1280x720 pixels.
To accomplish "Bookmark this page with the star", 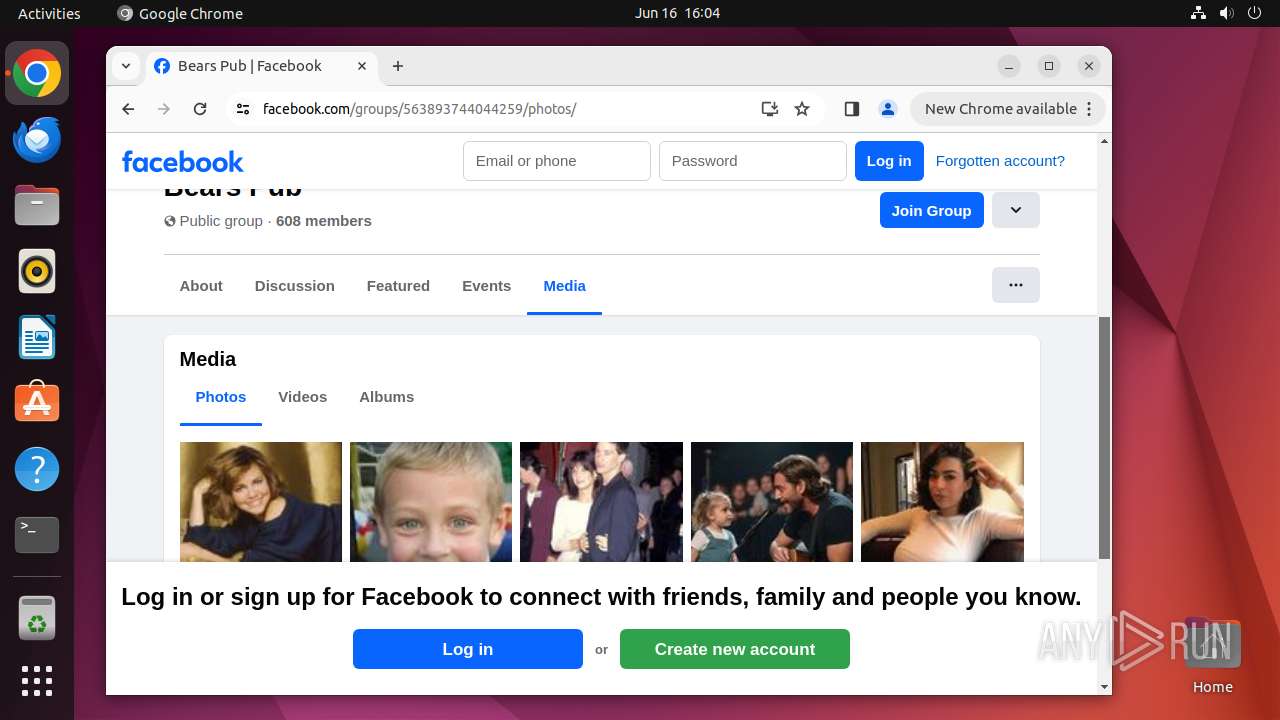I will 802,109.
